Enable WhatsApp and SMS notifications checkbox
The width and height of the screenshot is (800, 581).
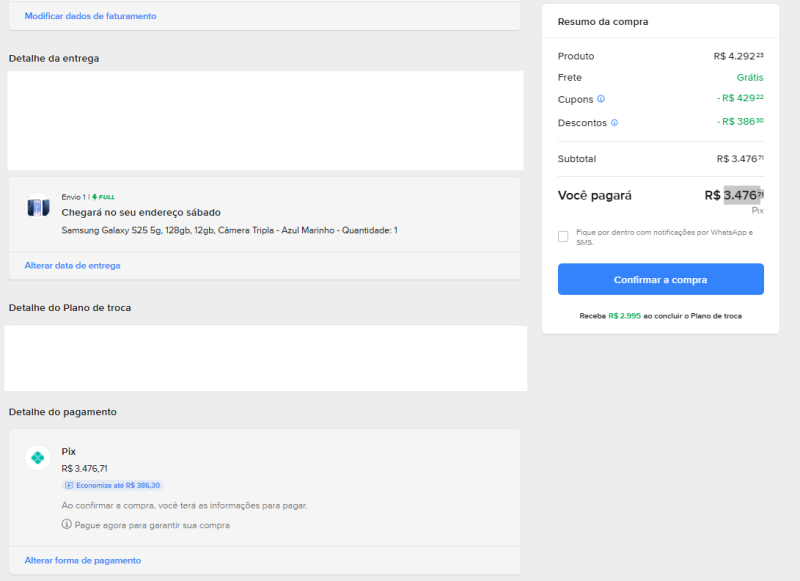click(563, 237)
